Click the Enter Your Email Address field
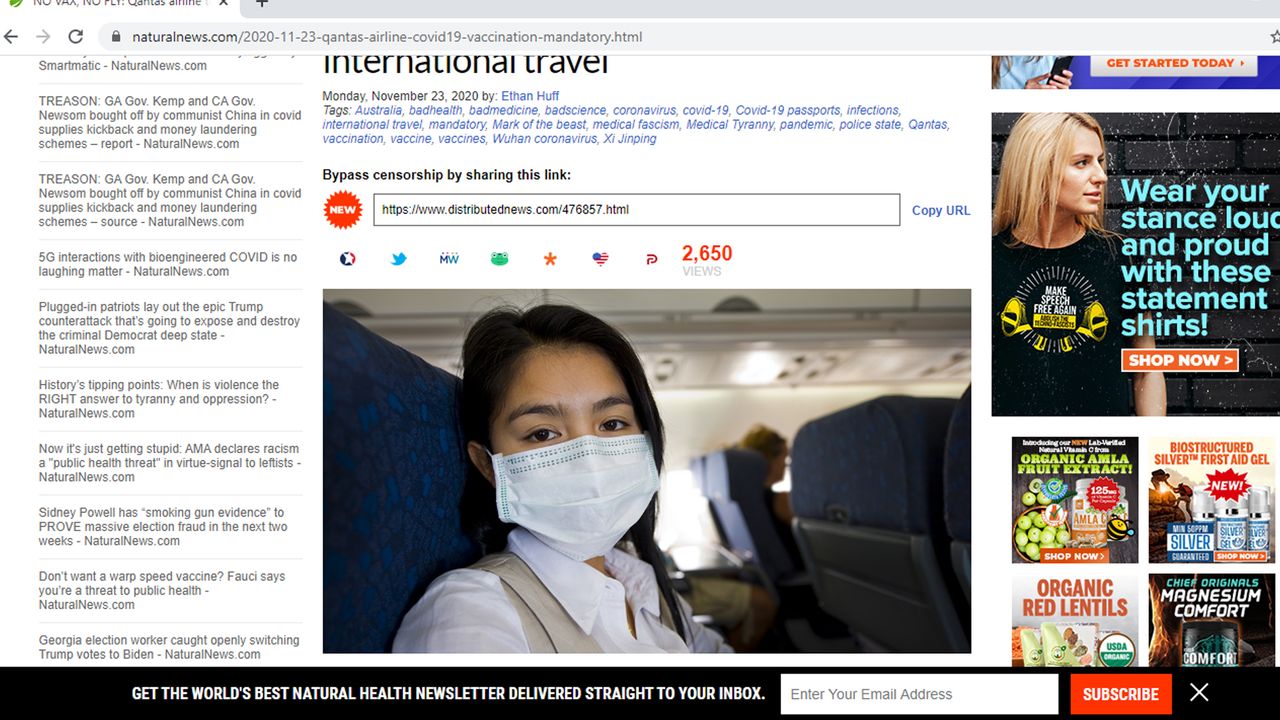This screenshot has width=1280, height=720. 918,694
